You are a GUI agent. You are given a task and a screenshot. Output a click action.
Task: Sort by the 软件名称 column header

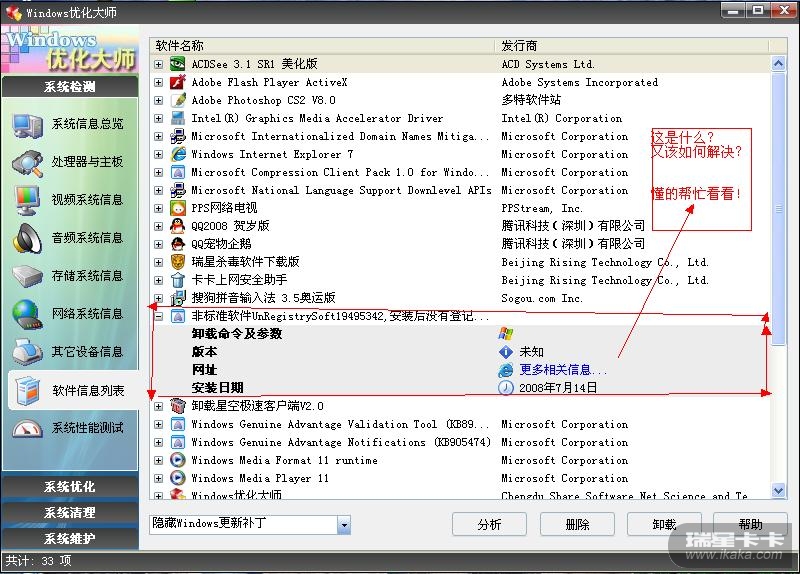pyautogui.click(x=323, y=46)
